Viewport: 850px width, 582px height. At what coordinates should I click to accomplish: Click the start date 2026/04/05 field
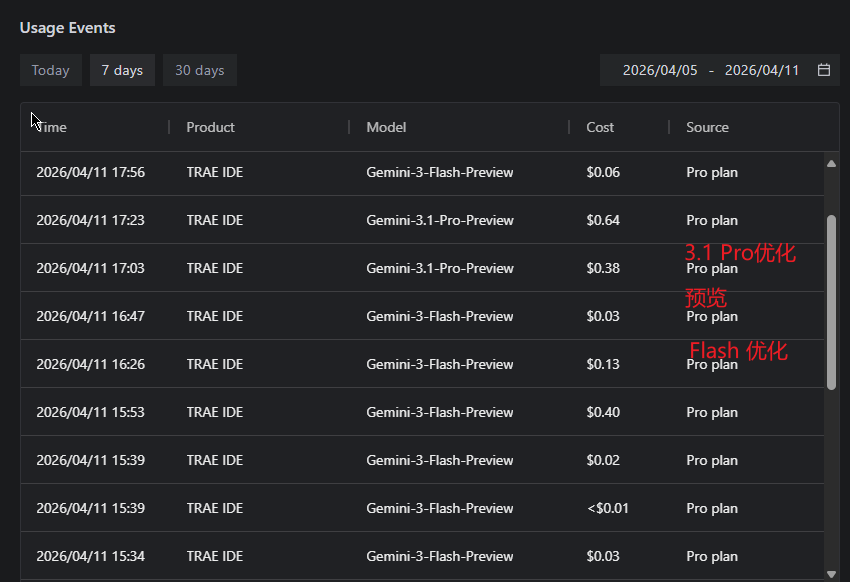tap(660, 70)
